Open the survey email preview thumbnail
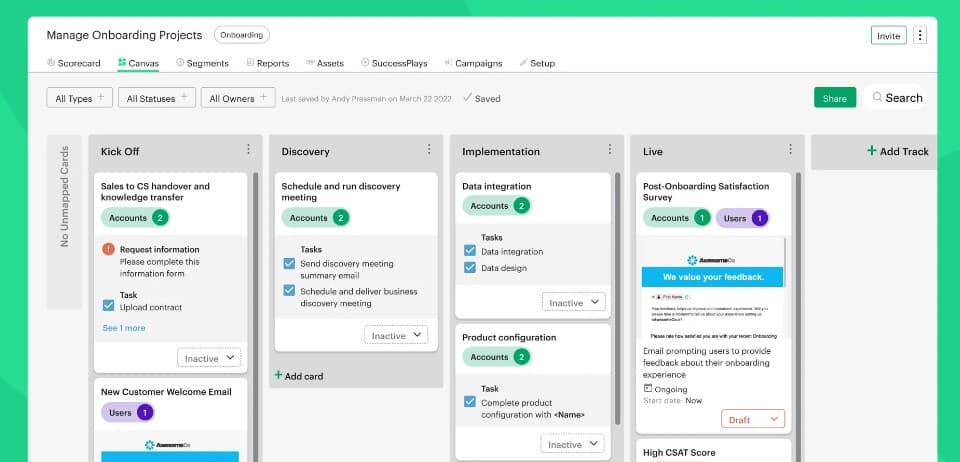This screenshot has height=462, width=960. pyautogui.click(x=711, y=288)
